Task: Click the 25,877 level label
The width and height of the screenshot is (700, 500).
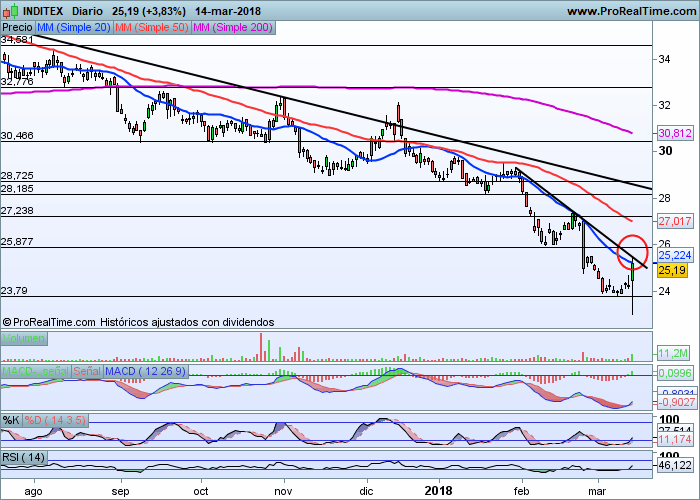Action: (17, 242)
